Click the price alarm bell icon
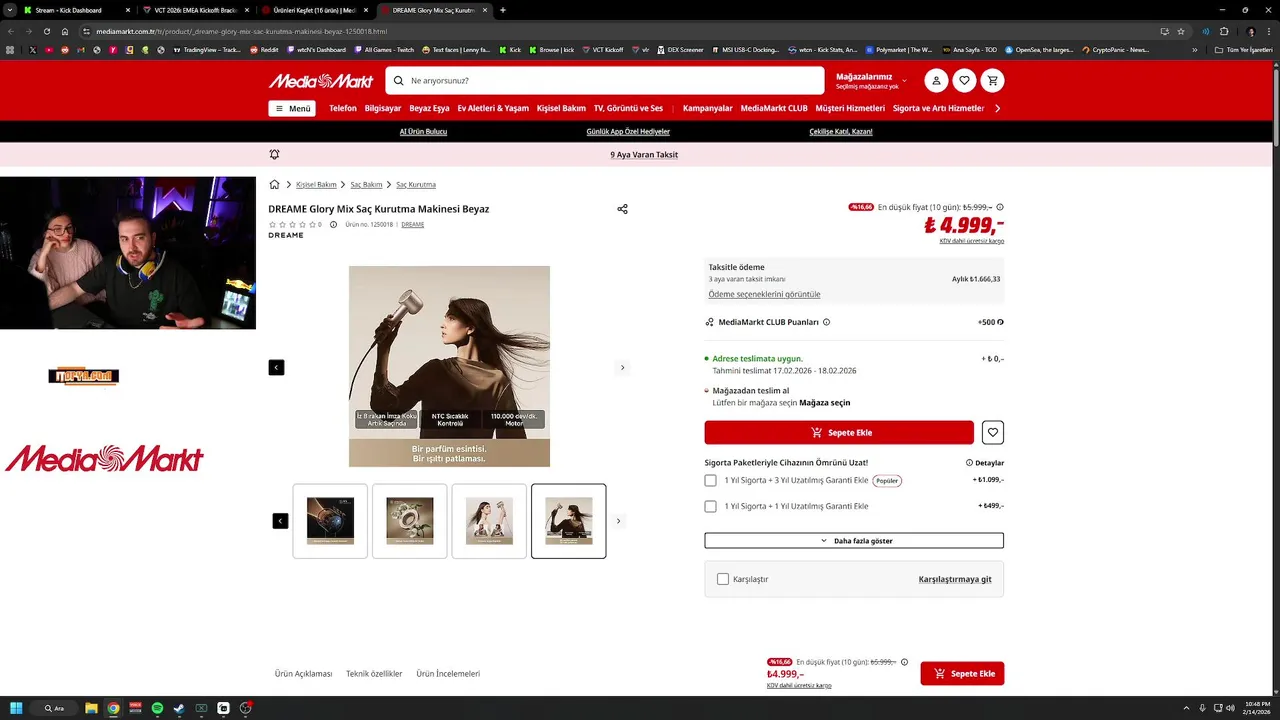Viewport: 1280px width, 720px height. 274,155
